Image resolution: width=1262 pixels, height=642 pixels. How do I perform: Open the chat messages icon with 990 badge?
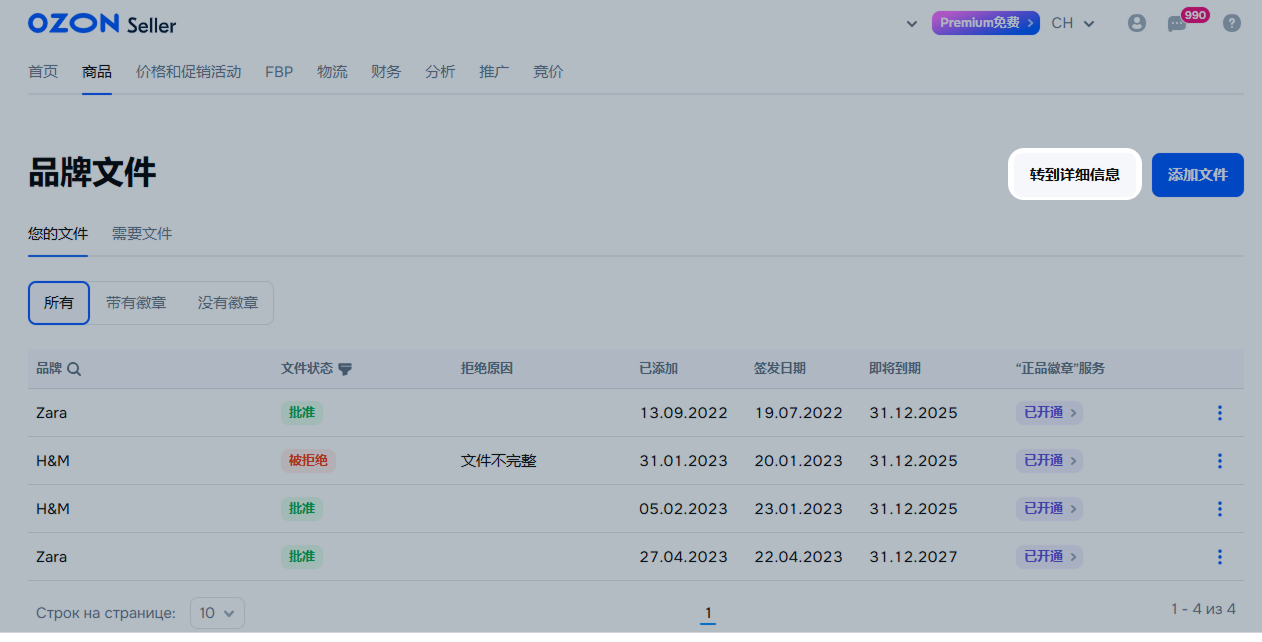[1177, 23]
